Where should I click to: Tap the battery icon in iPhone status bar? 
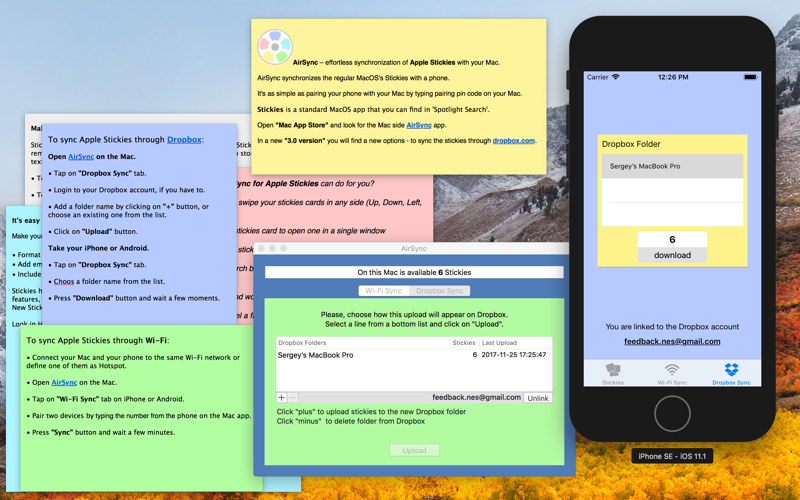[750, 77]
